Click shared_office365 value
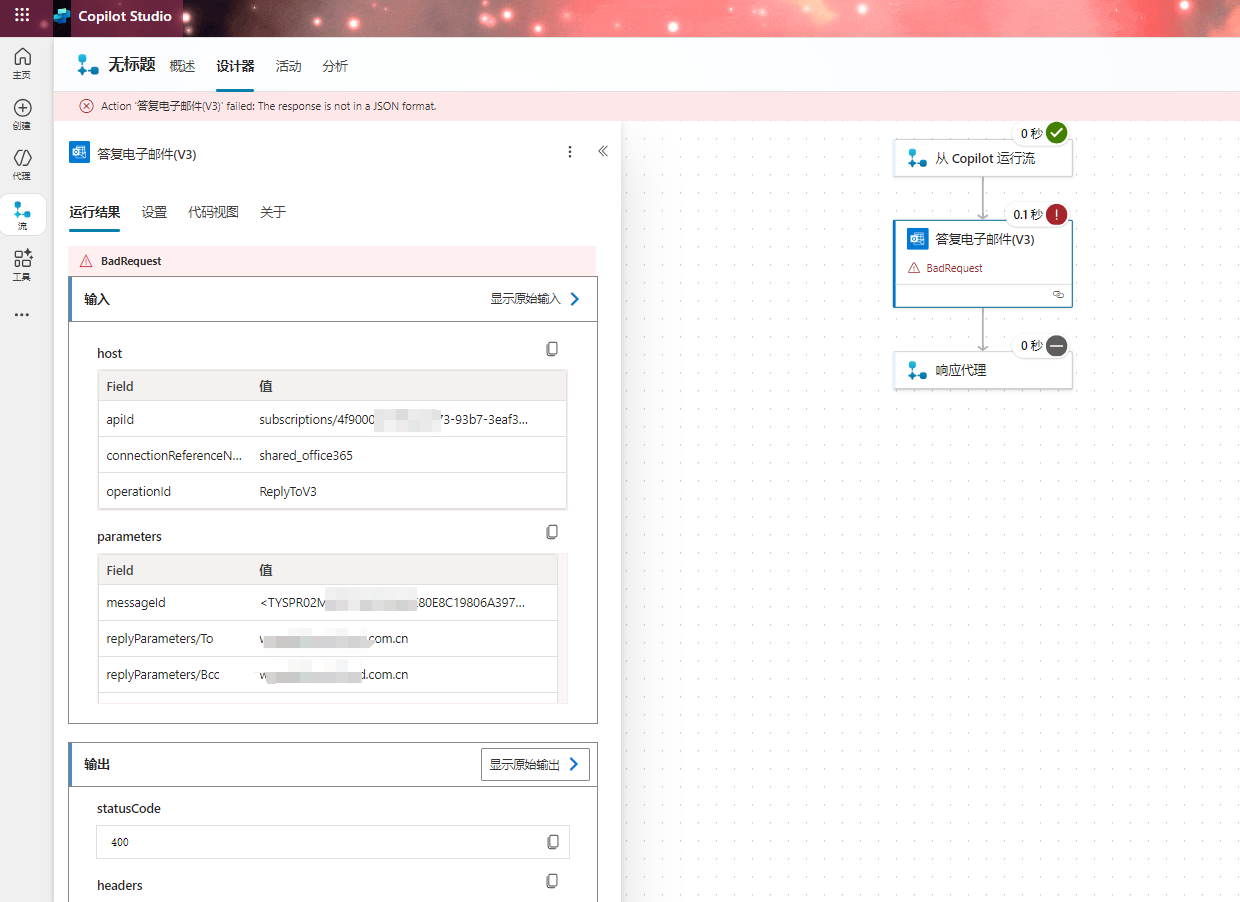This screenshot has width=1240, height=902. click(x=306, y=455)
